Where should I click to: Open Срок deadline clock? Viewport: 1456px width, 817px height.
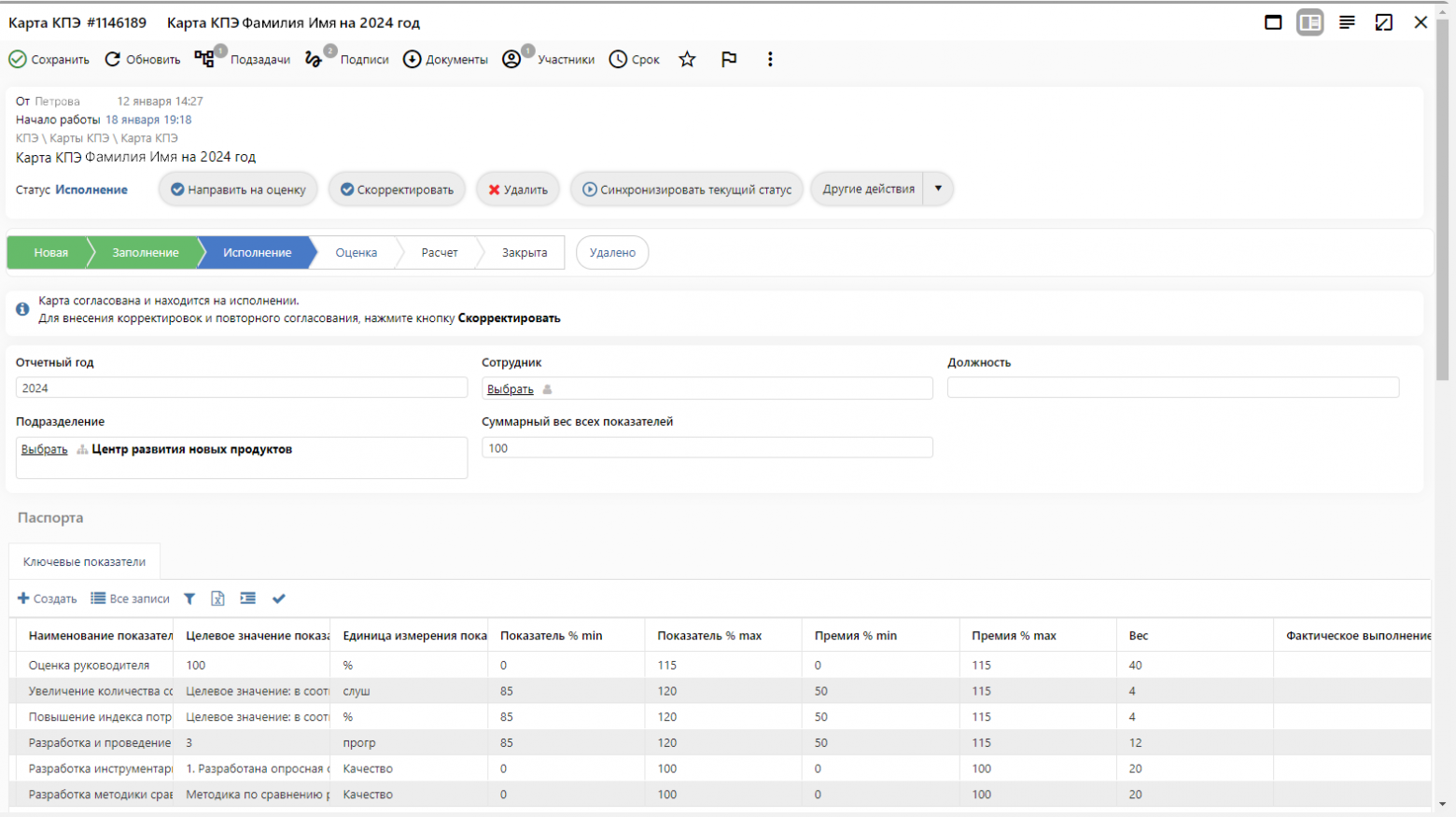pyautogui.click(x=634, y=59)
